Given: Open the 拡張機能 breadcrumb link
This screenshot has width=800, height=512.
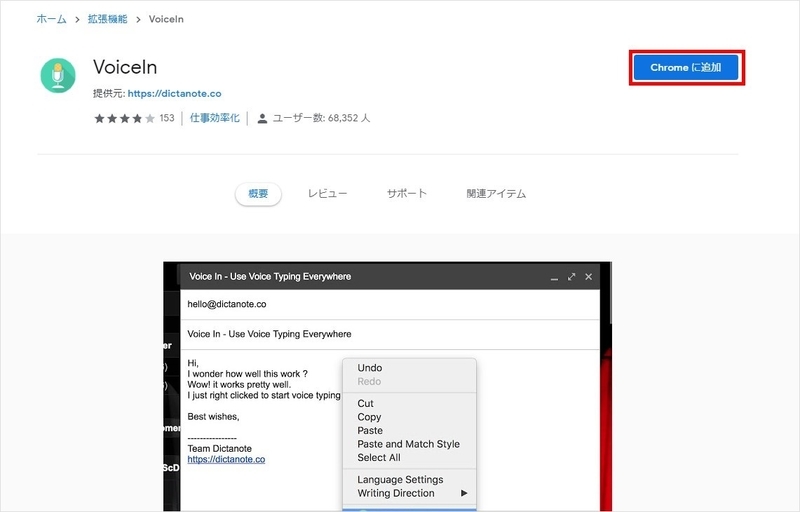Looking at the screenshot, I should [x=108, y=19].
